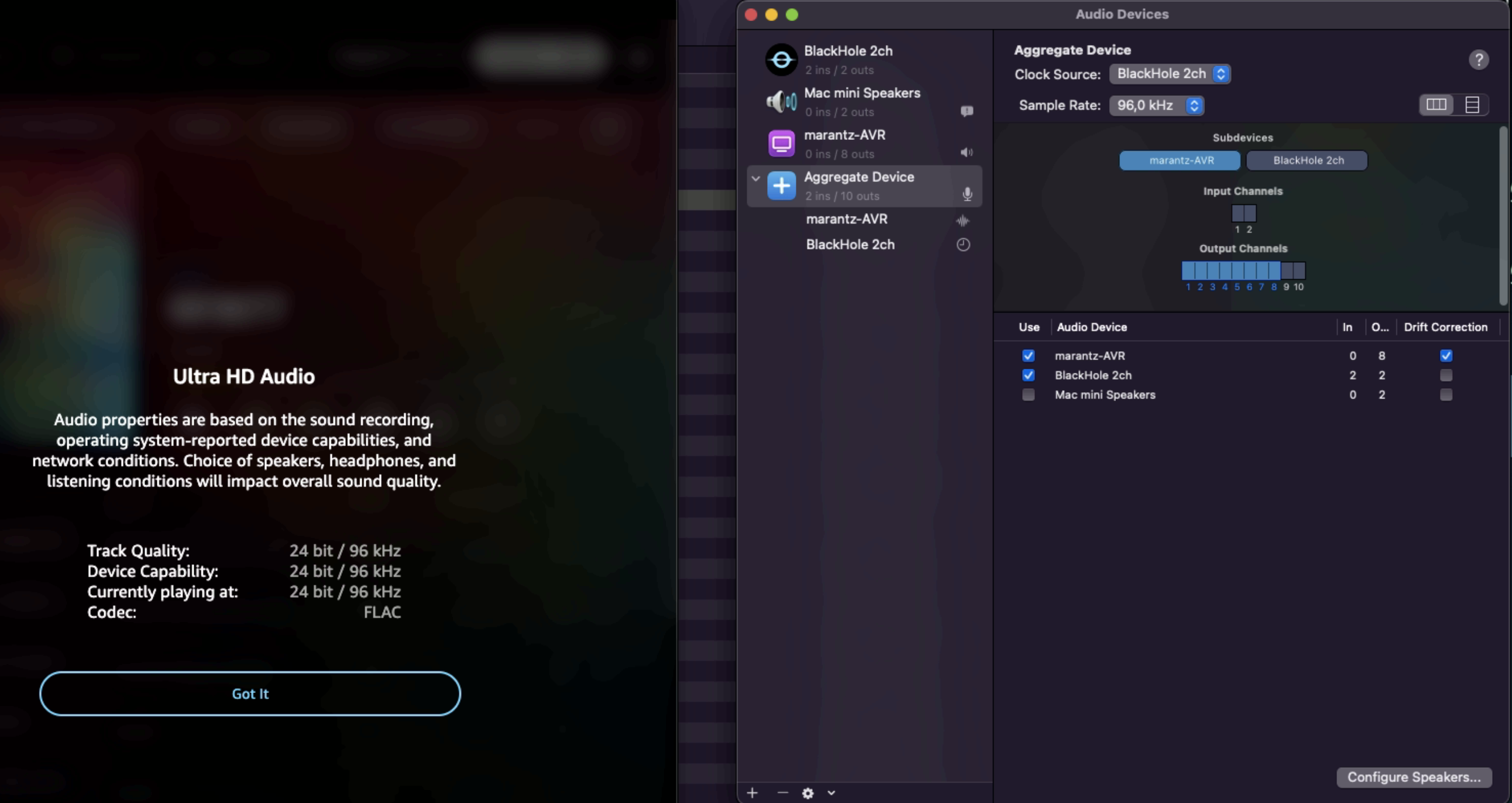Click the marantz-AVR display icon
The height and width of the screenshot is (803, 1512).
[x=781, y=143]
